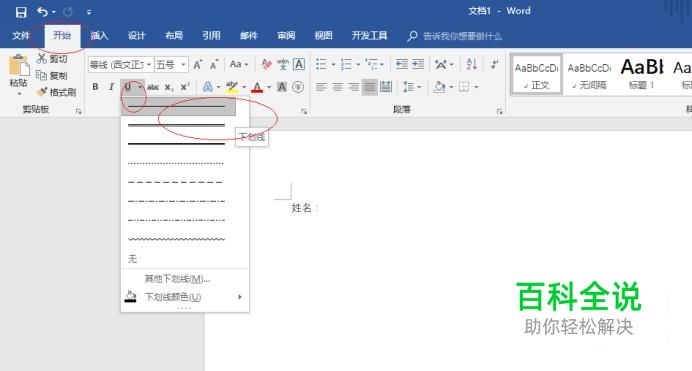Apply text highlight color

[x=231, y=87]
